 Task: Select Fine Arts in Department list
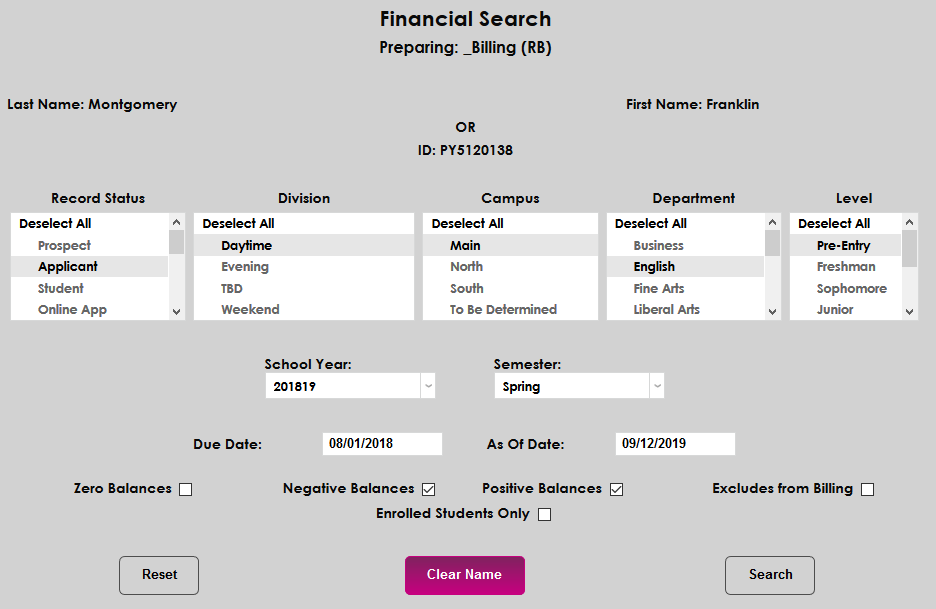click(x=658, y=289)
